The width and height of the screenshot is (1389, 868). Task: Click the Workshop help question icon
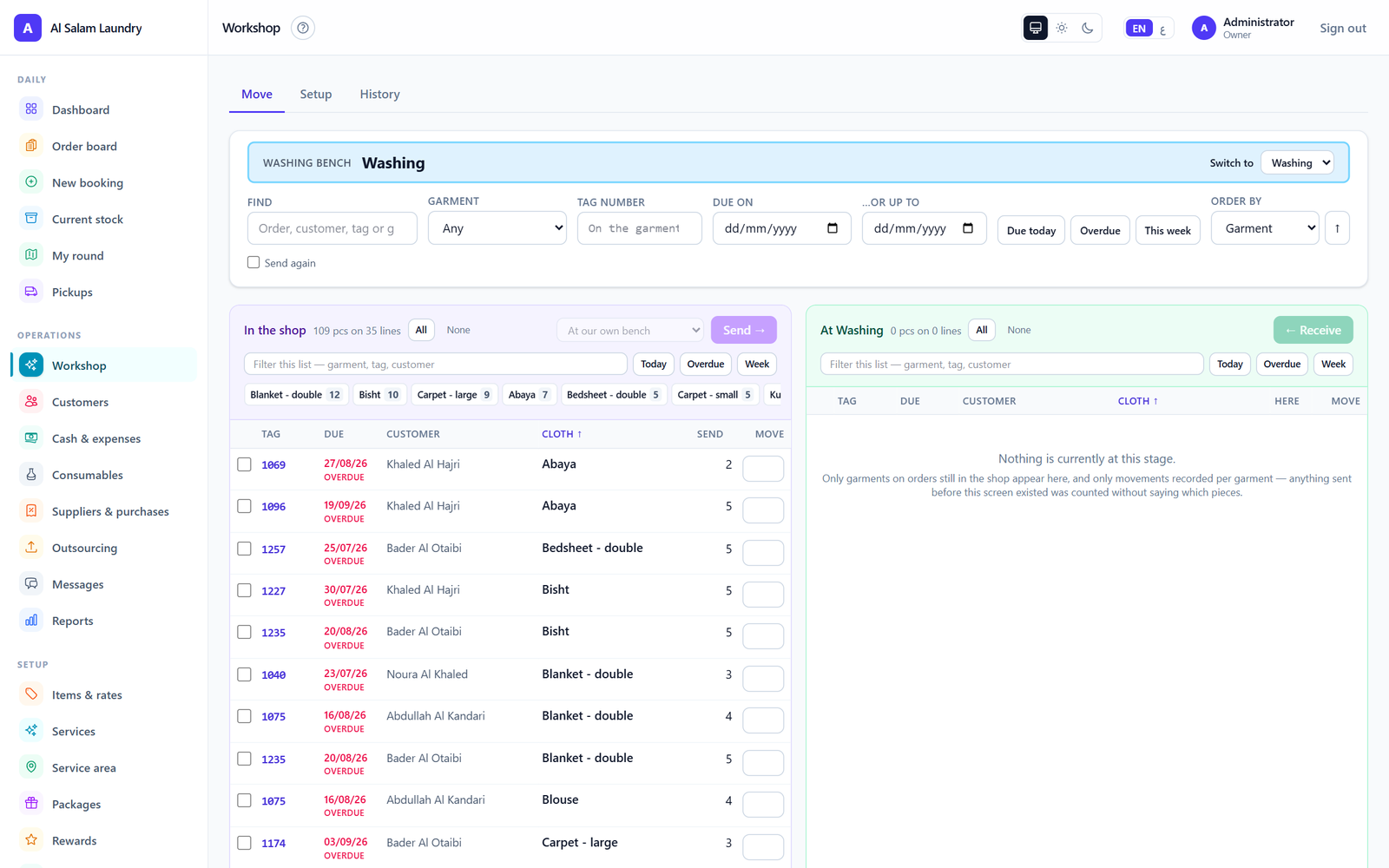pos(303,28)
